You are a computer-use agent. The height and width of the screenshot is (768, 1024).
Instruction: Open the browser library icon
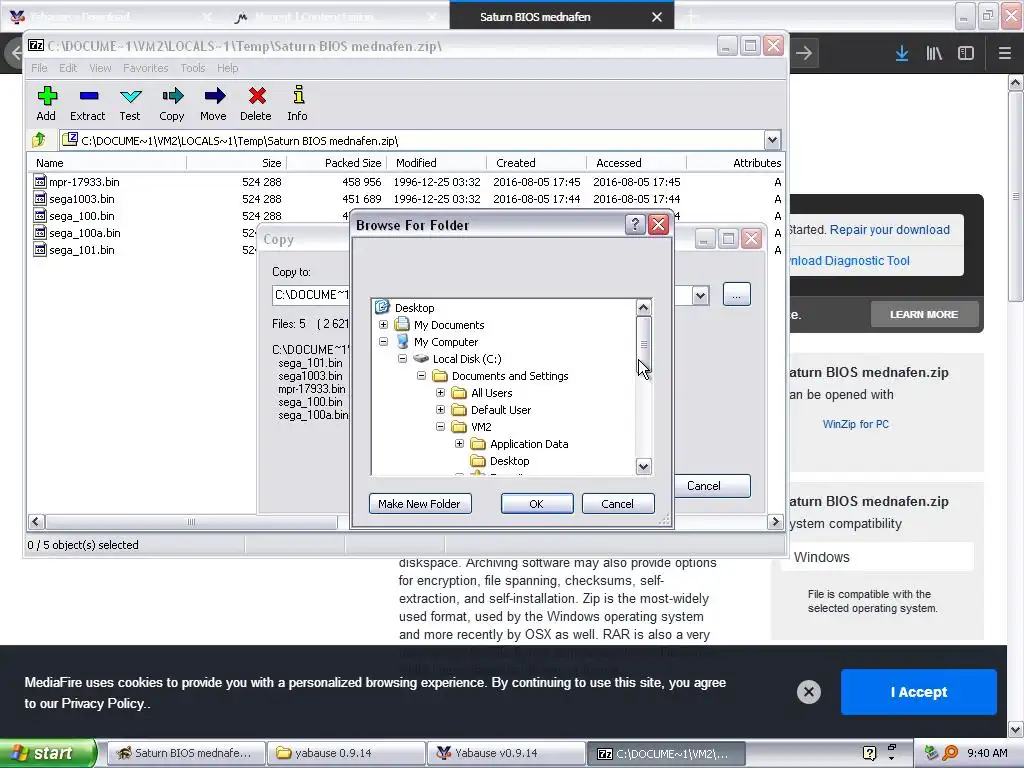pyautogui.click(x=934, y=54)
